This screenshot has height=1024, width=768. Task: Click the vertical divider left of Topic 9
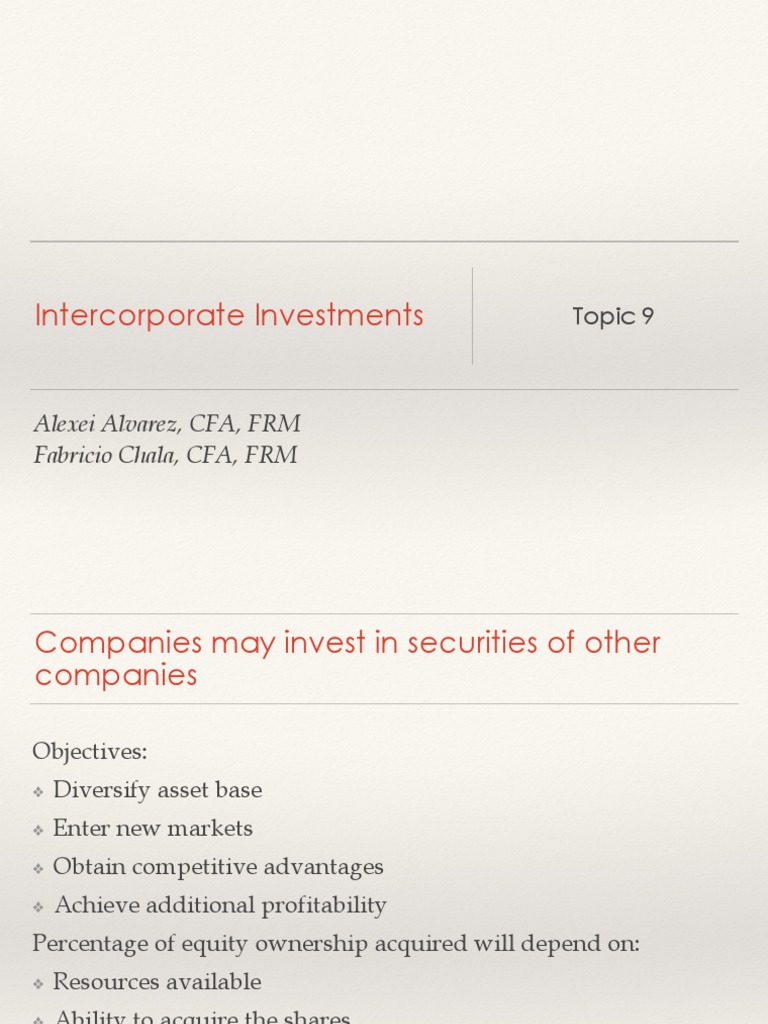473,316
